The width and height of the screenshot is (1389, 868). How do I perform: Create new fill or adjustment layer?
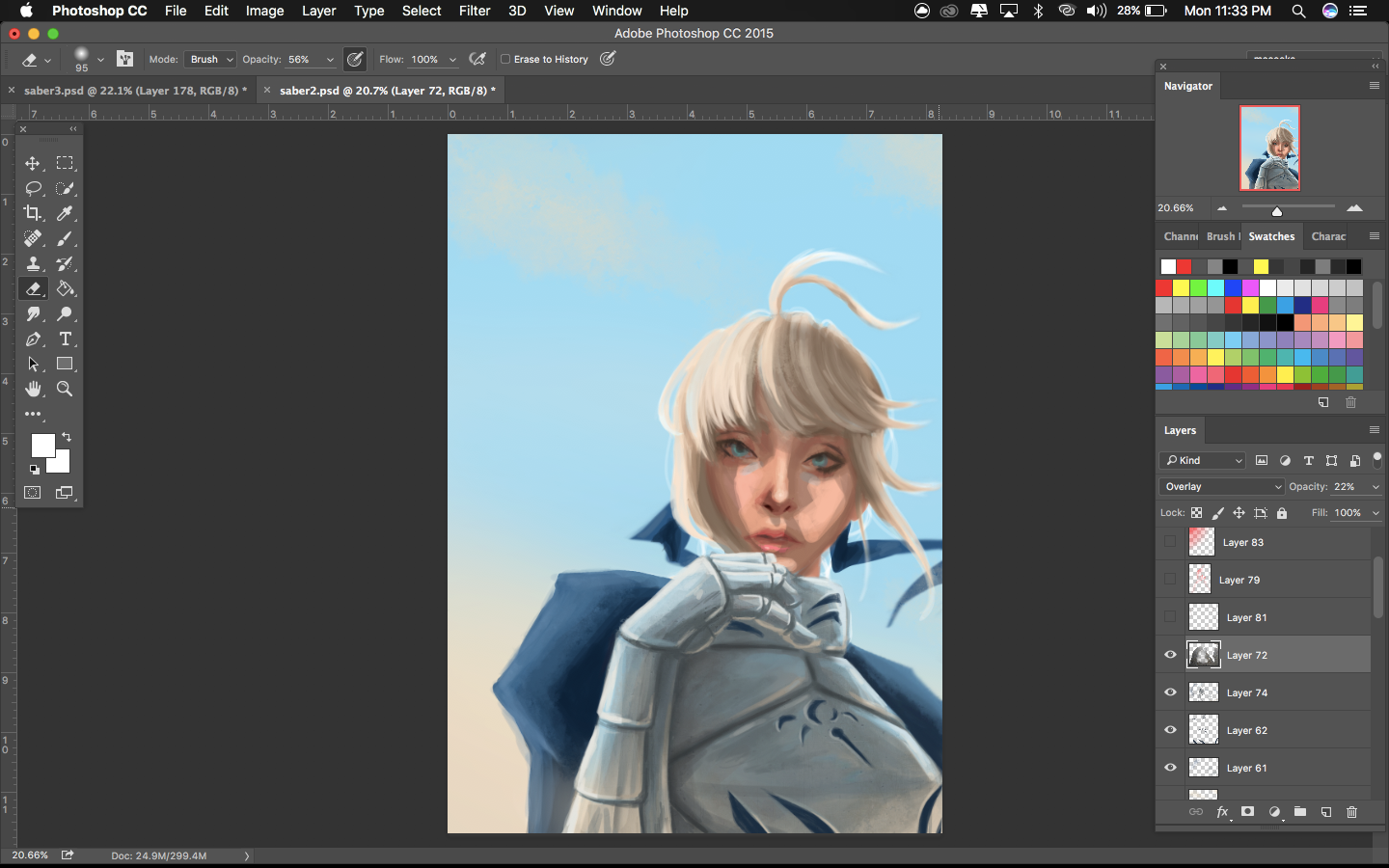tap(1274, 812)
